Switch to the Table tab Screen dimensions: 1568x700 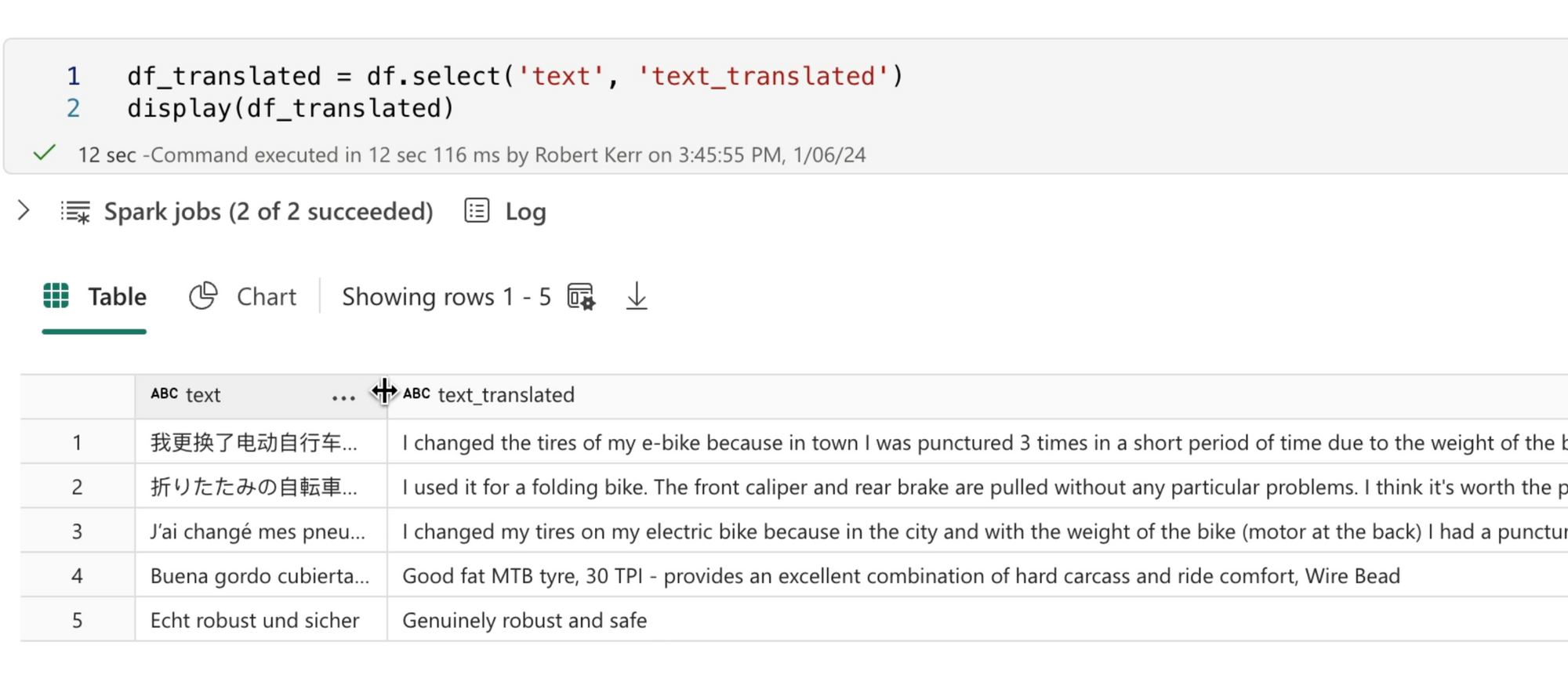pyautogui.click(x=117, y=297)
